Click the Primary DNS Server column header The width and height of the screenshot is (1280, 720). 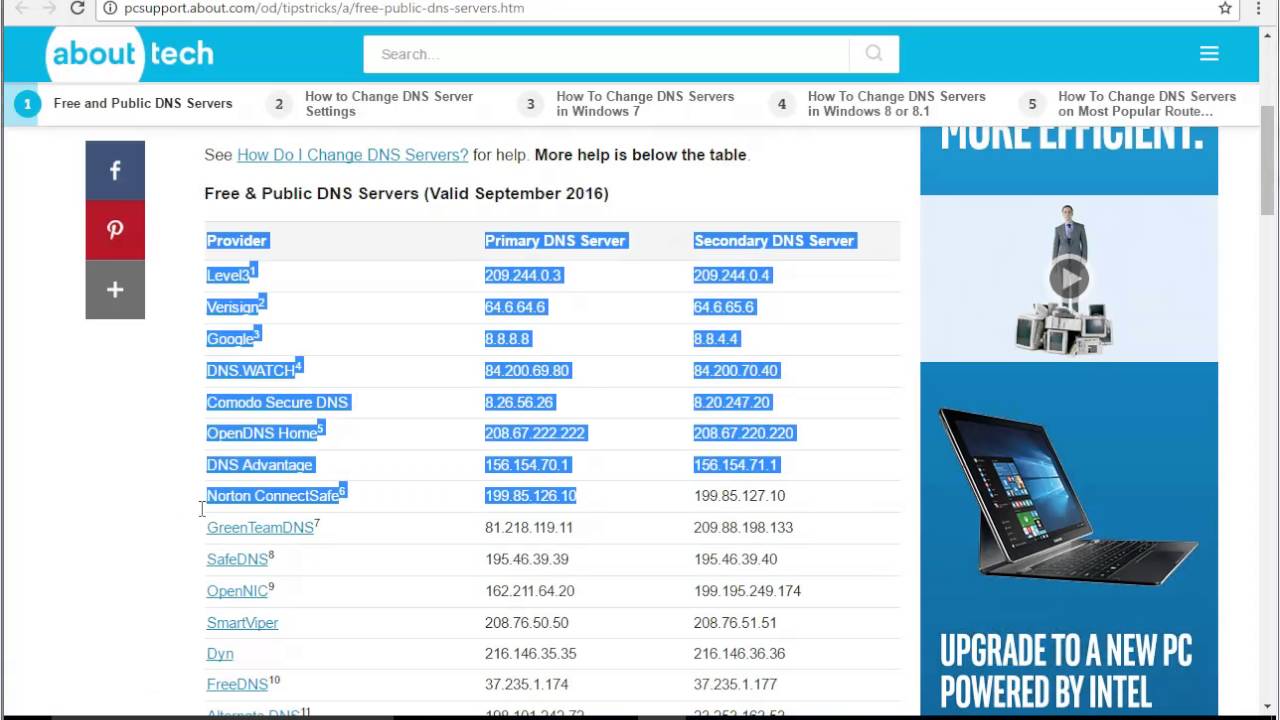point(555,241)
